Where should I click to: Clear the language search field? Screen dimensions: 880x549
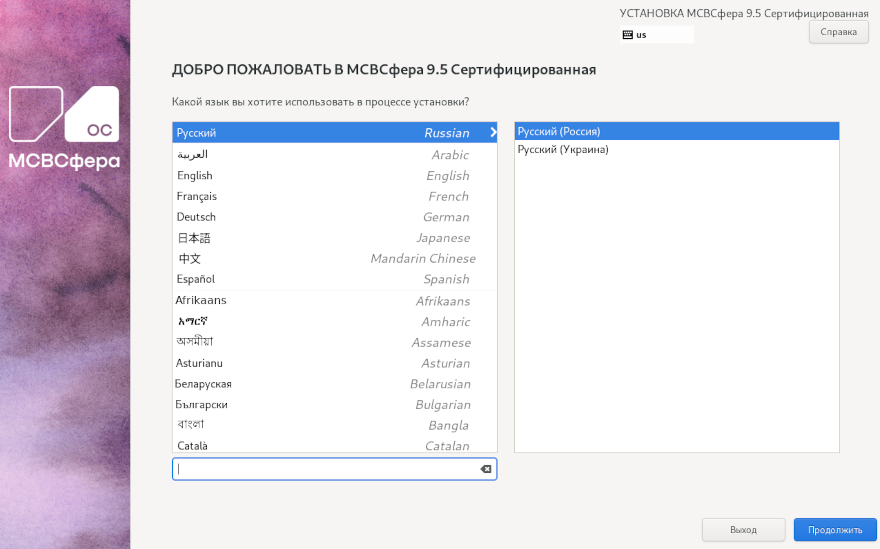click(x=485, y=469)
